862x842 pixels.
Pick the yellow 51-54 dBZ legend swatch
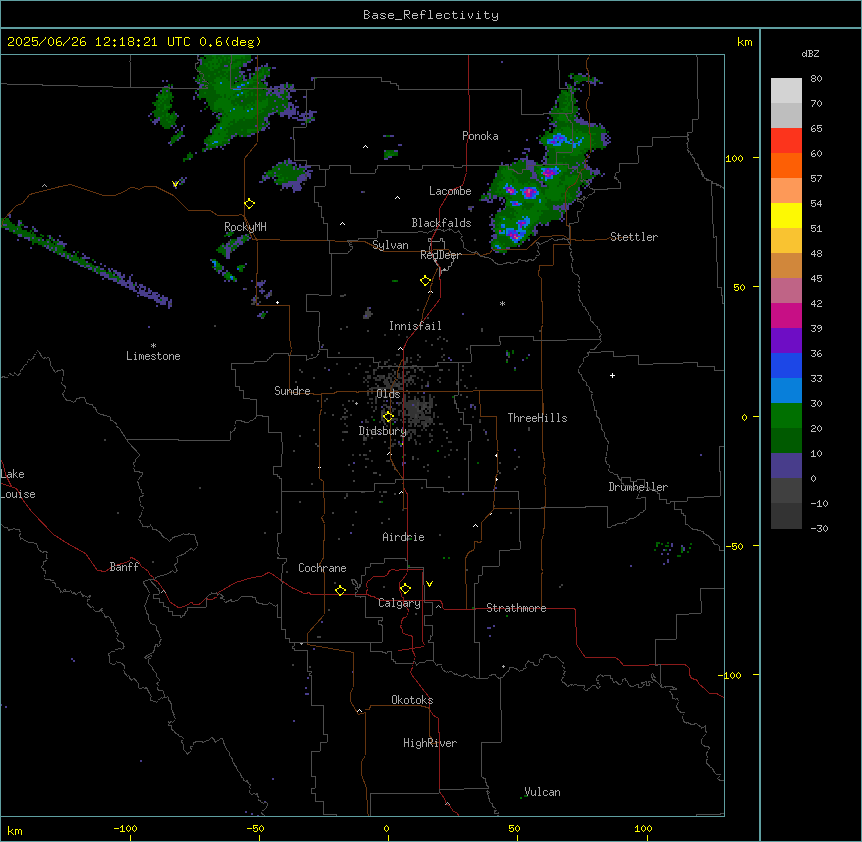tap(786, 215)
